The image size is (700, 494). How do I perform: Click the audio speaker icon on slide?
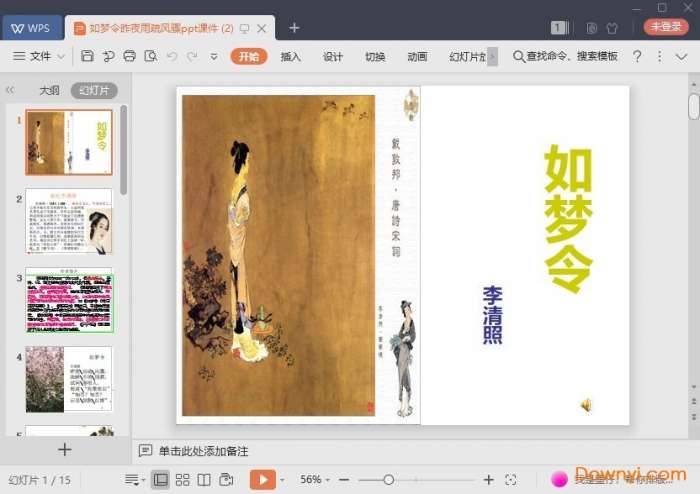click(586, 405)
